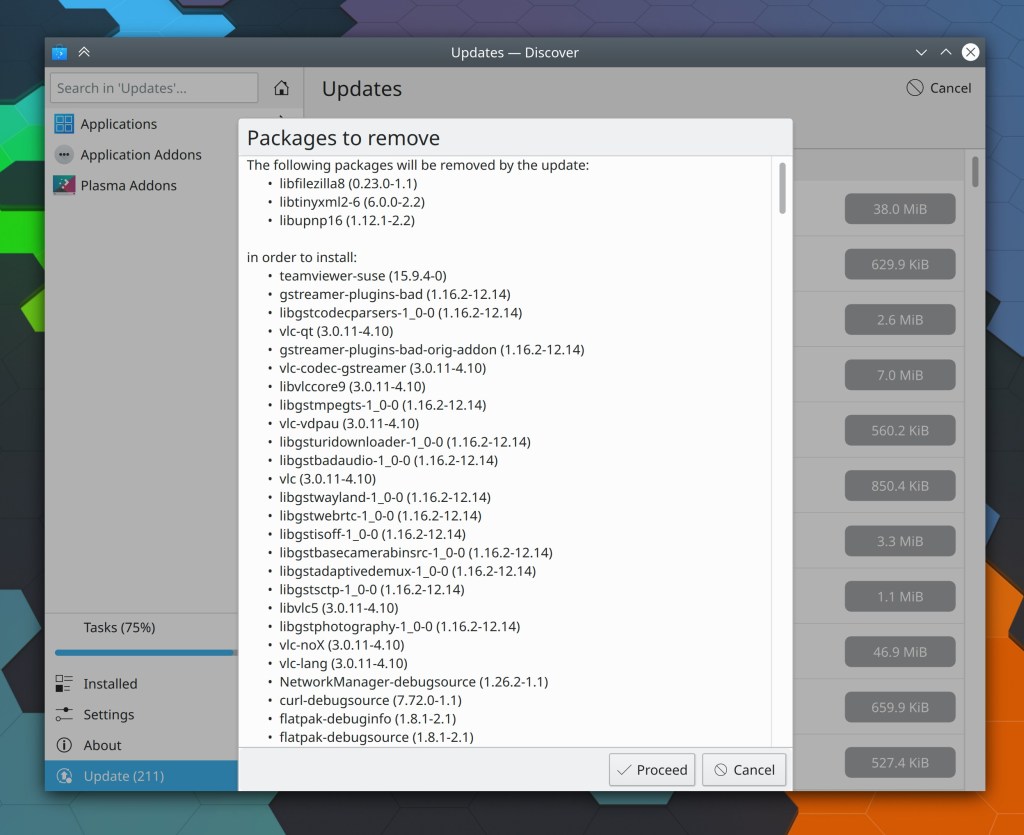
Task: Open the Application Addons category
Action: tap(141, 155)
